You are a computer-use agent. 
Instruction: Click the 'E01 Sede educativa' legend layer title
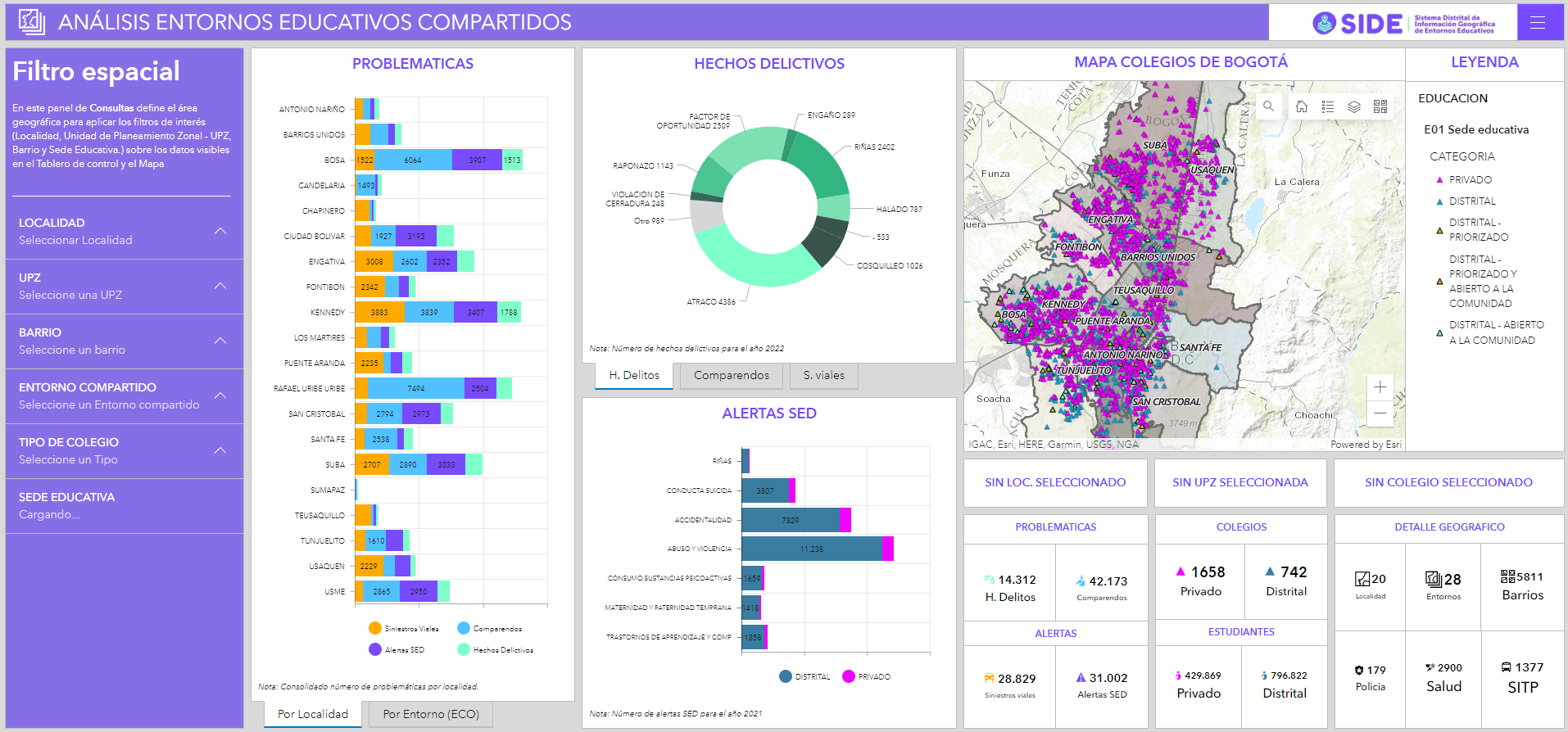[1476, 129]
